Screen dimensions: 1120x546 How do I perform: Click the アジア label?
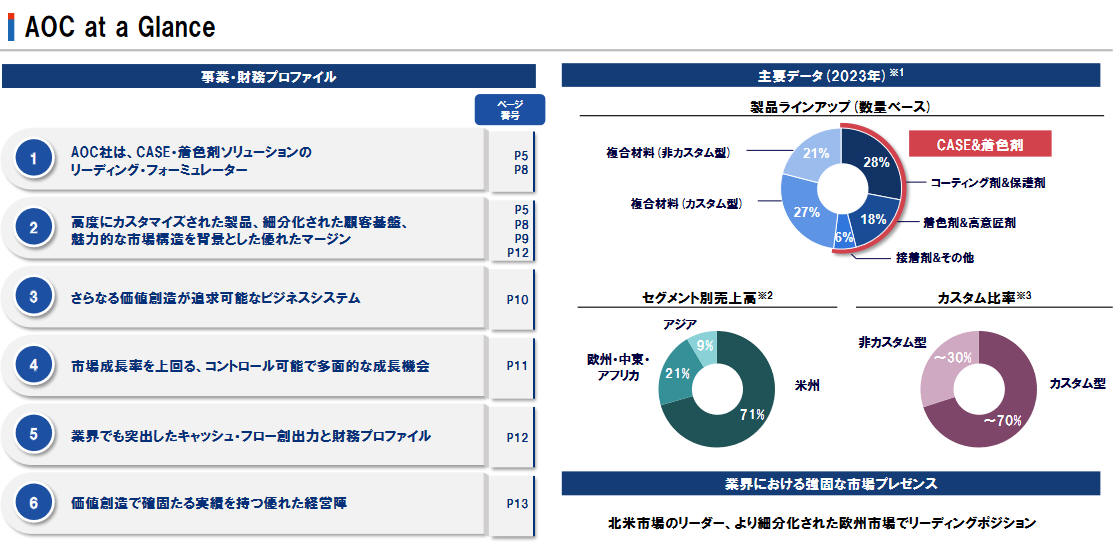(x=680, y=324)
